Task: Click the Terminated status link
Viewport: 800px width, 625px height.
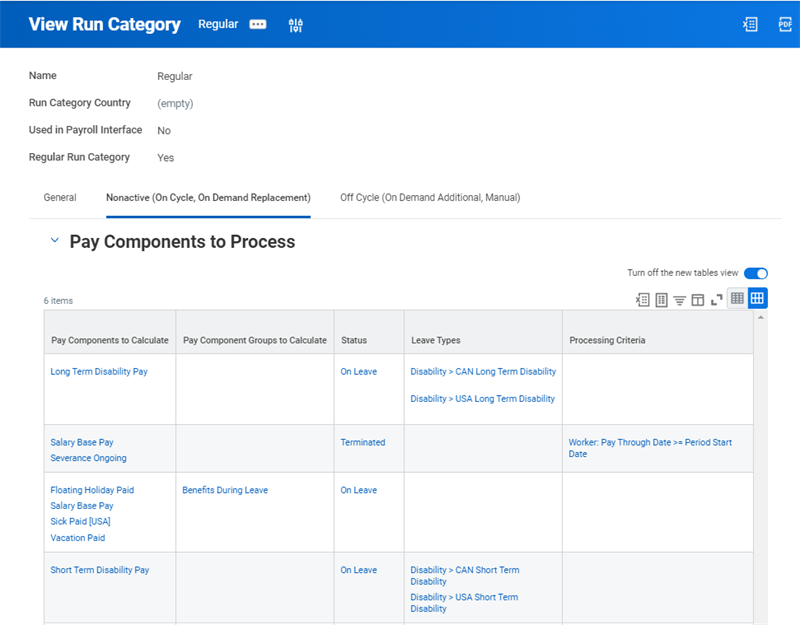Action: click(x=363, y=442)
